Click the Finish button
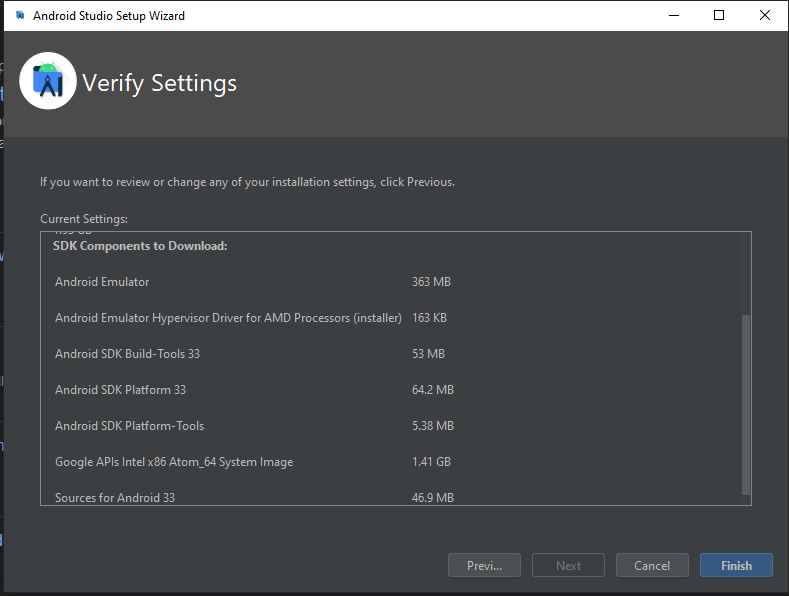789x596 pixels. (x=736, y=565)
